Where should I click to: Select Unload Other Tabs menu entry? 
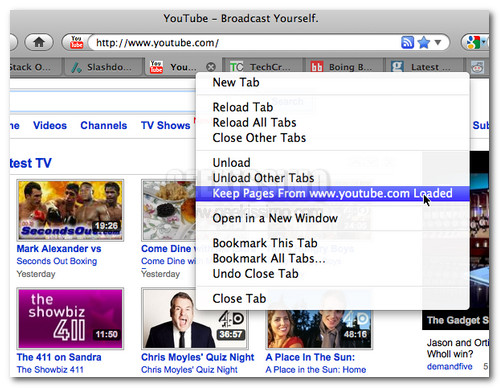pos(332,178)
